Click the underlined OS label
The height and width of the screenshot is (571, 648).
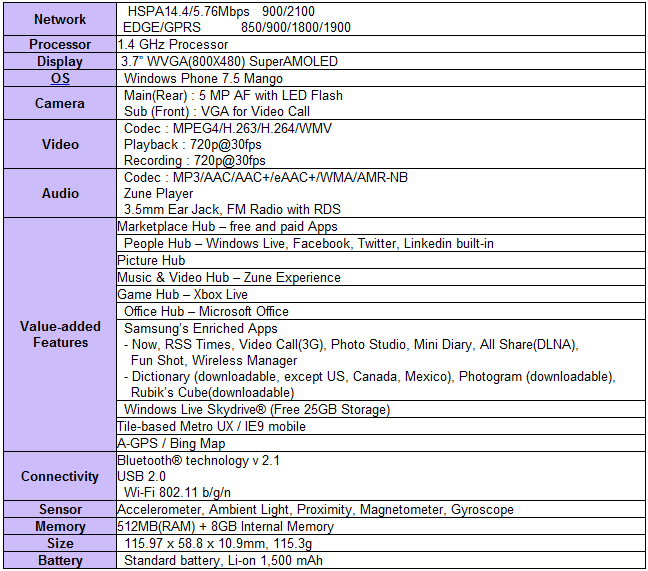(60, 78)
